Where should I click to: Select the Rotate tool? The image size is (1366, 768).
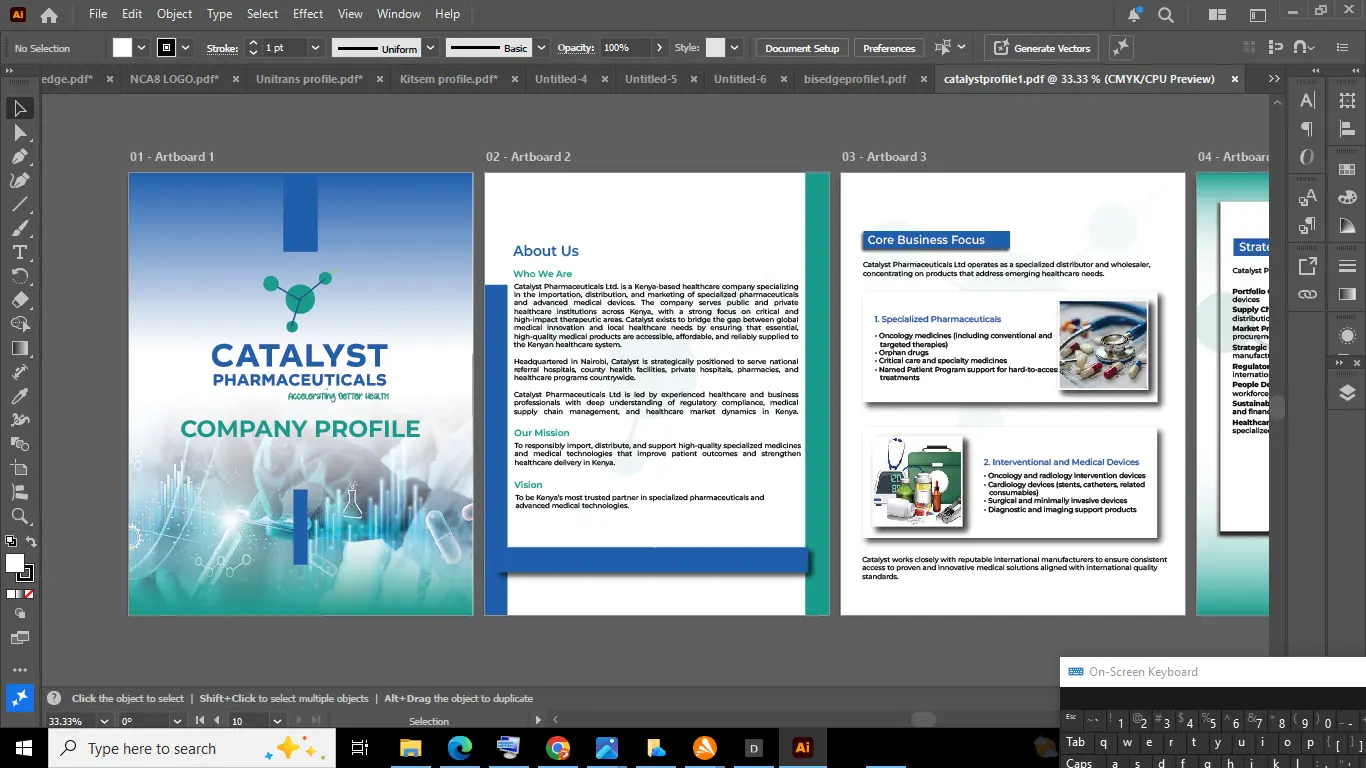coord(20,276)
